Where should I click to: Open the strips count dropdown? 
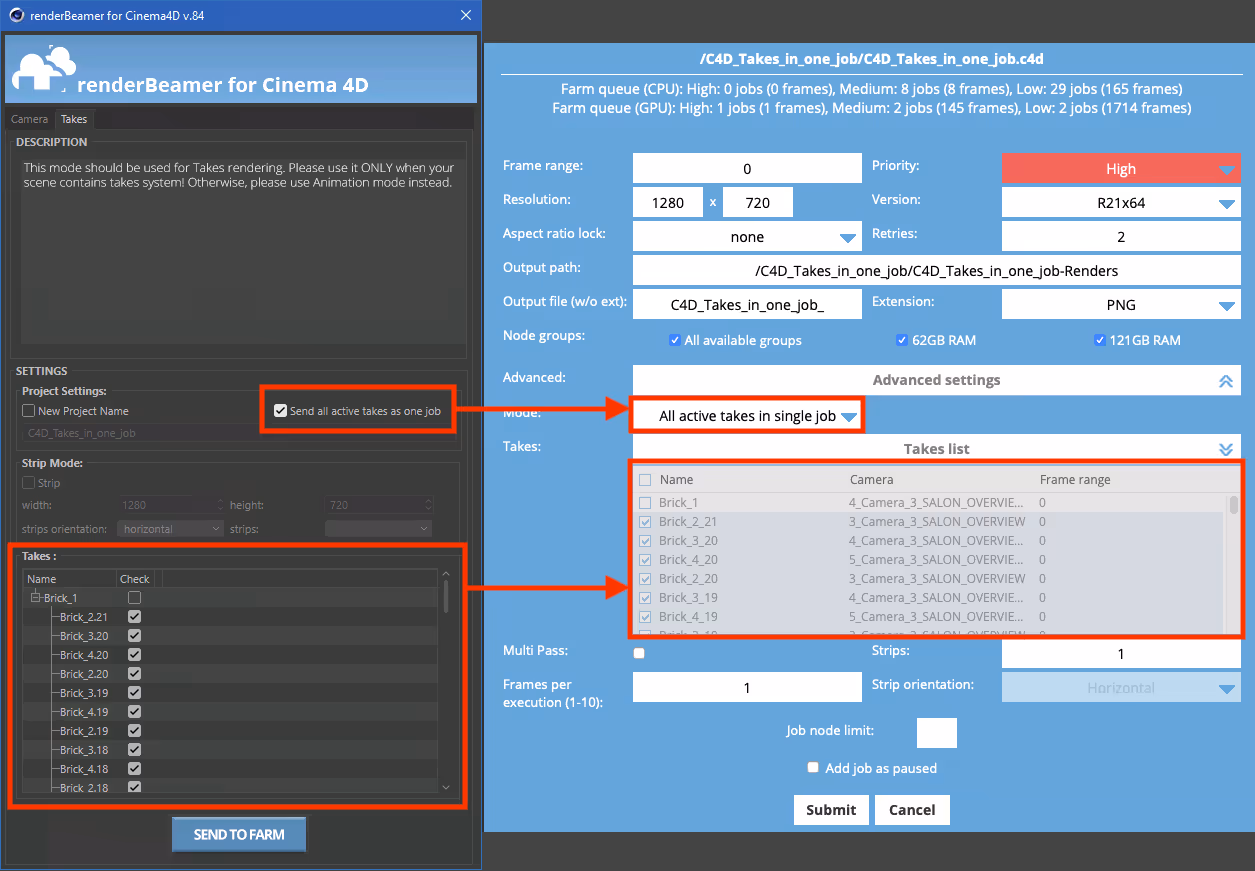(x=378, y=528)
